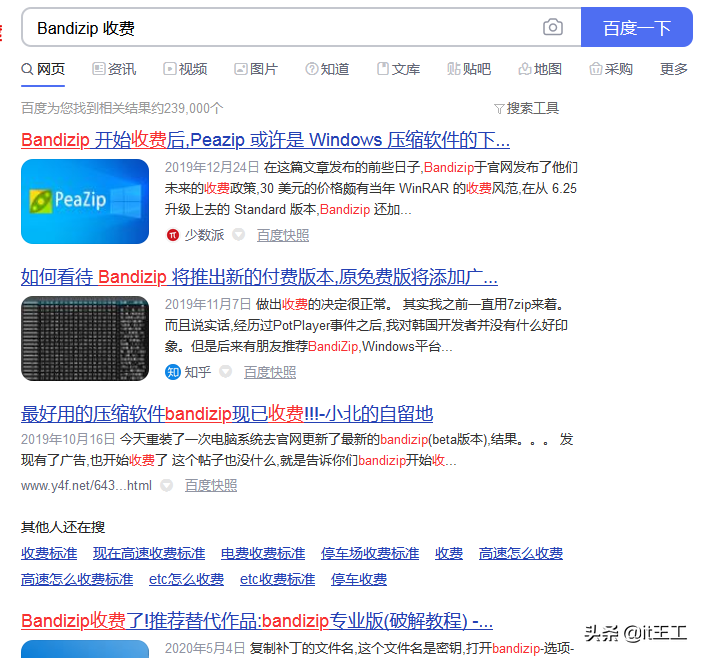Image resolution: width=703 pixels, height=658 pixels.
Task: Click the www.y4f.net/643...html URL
Action: coord(86,485)
